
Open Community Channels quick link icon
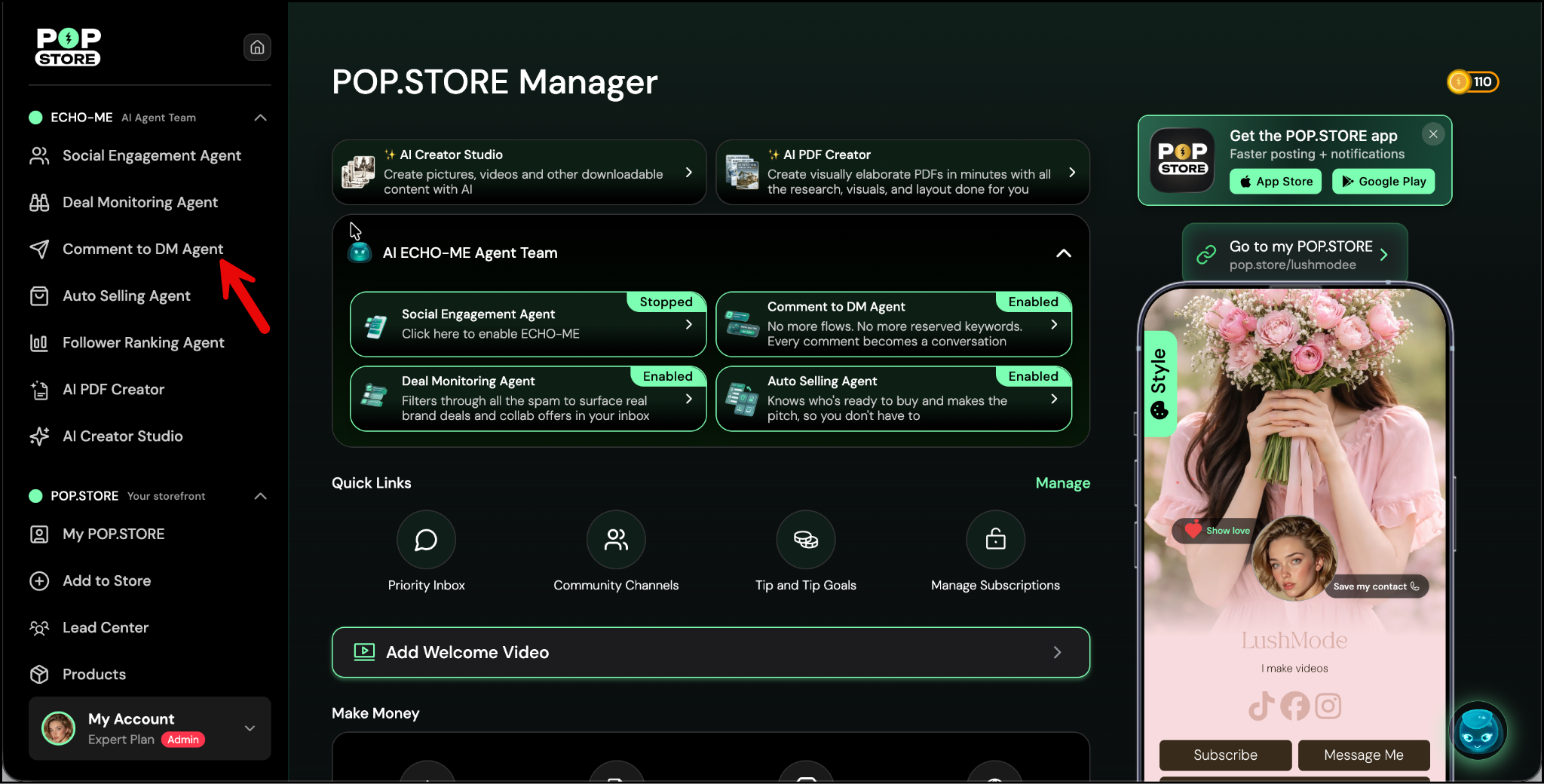coord(616,540)
